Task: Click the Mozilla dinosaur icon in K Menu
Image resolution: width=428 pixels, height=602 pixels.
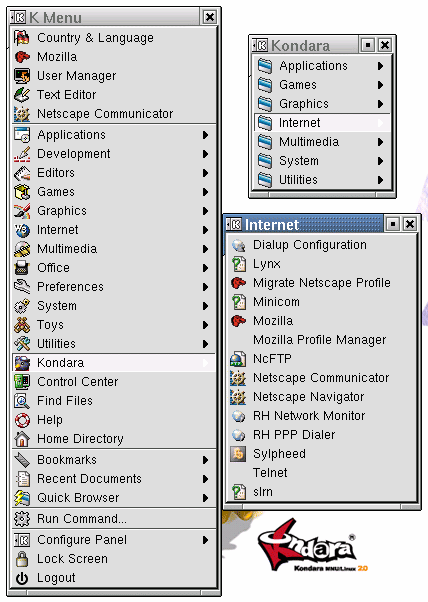Action: [x=22, y=57]
